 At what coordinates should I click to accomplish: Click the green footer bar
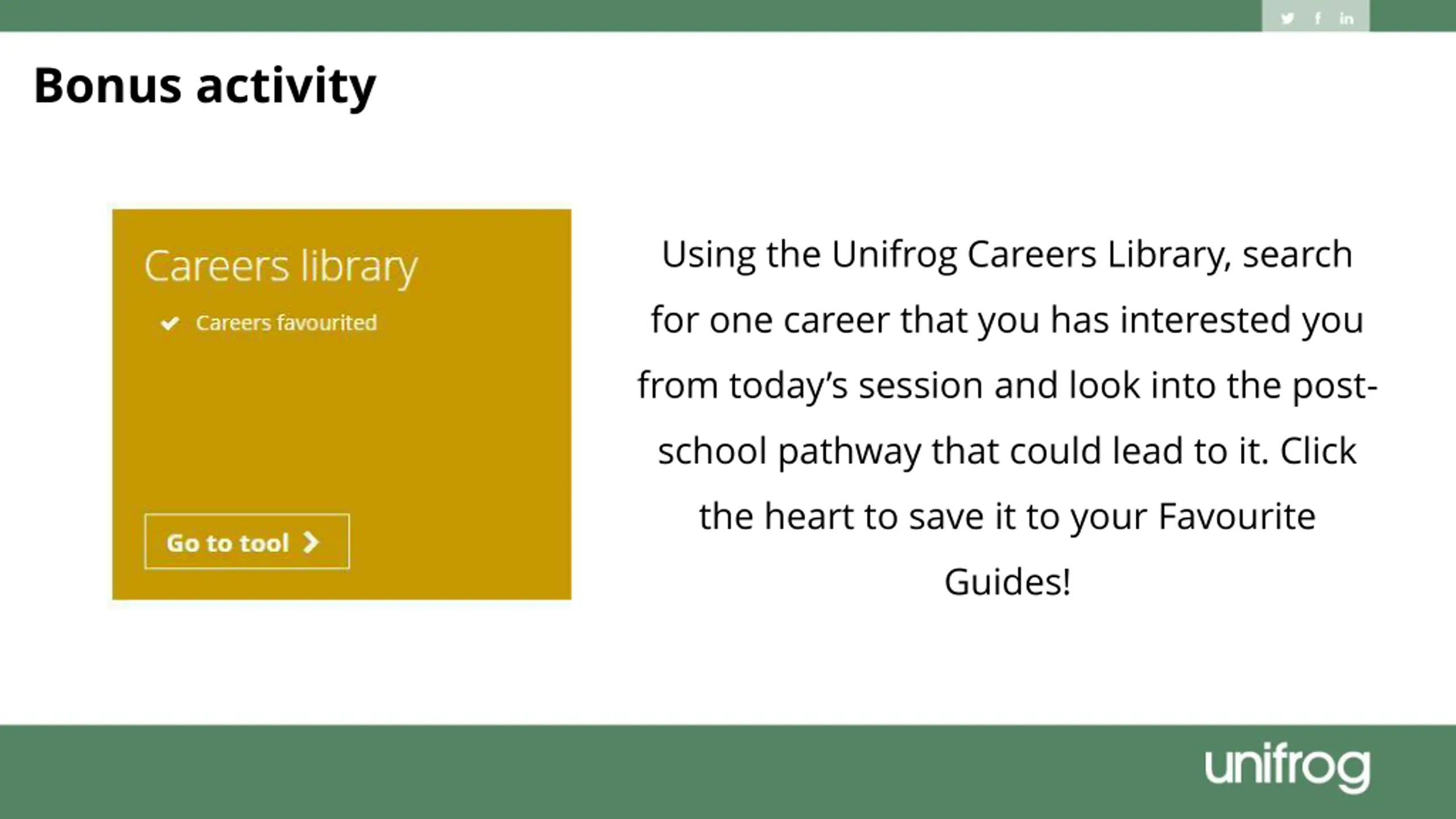(x=728, y=772)
